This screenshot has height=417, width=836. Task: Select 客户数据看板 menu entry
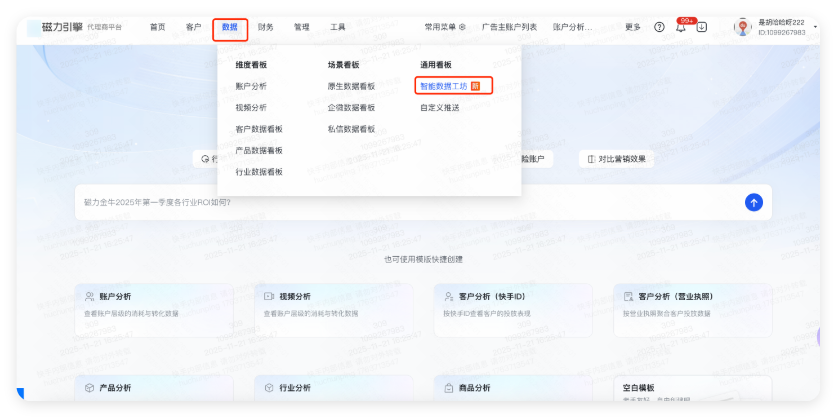pyautogui.click(x=259, y=129)
